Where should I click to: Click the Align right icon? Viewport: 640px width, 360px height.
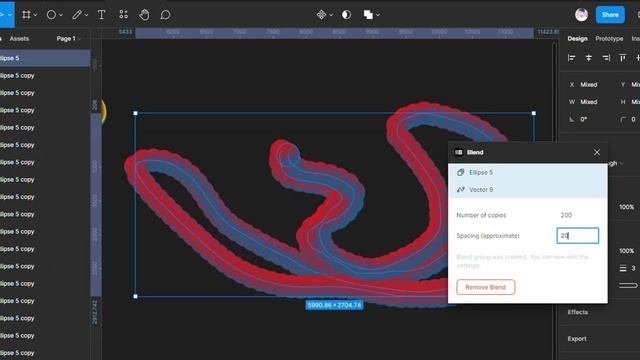(x=606, y=58)
